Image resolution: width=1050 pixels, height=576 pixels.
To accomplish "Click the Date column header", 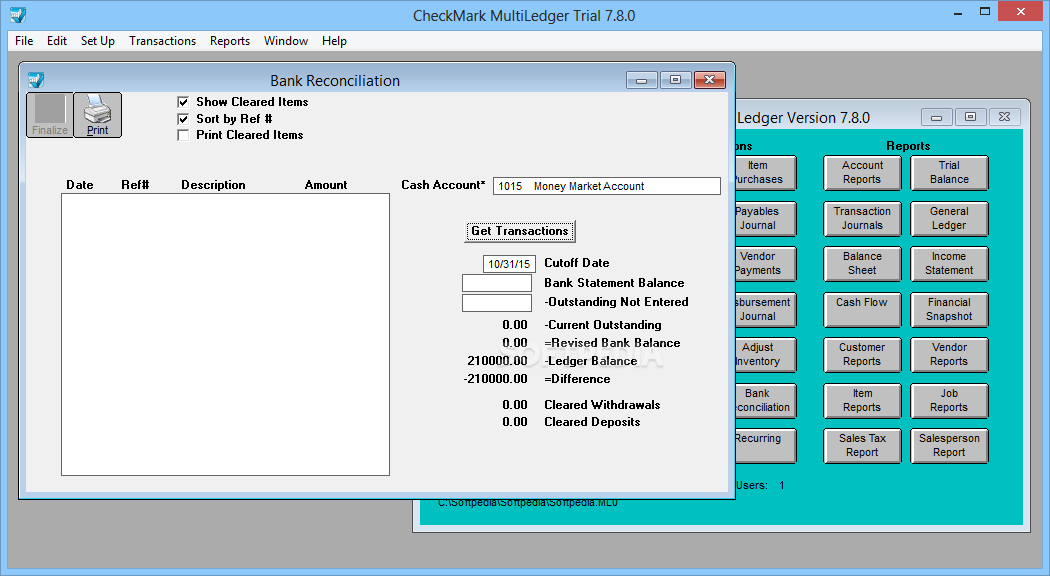I will (x=80, y=185).
